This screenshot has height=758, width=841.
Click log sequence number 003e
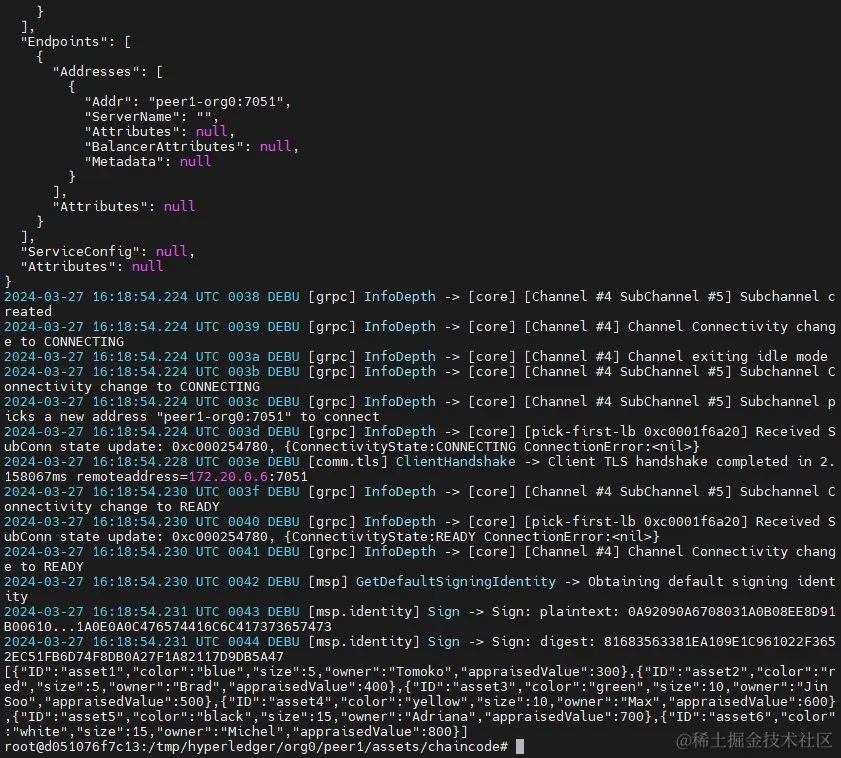244,462
